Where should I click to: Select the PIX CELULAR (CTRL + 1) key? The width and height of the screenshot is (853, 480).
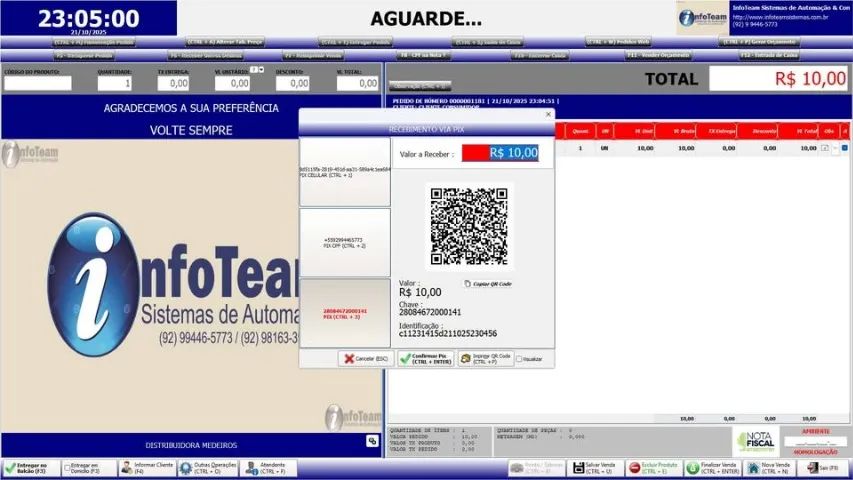pos(345,172)
